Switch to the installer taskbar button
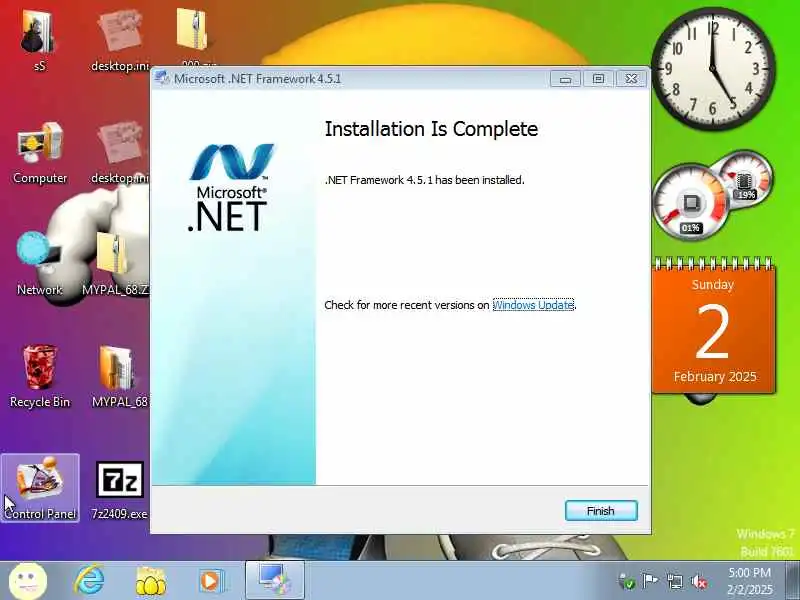This screenshot has width=800, height=600. (x=274, y=580)
